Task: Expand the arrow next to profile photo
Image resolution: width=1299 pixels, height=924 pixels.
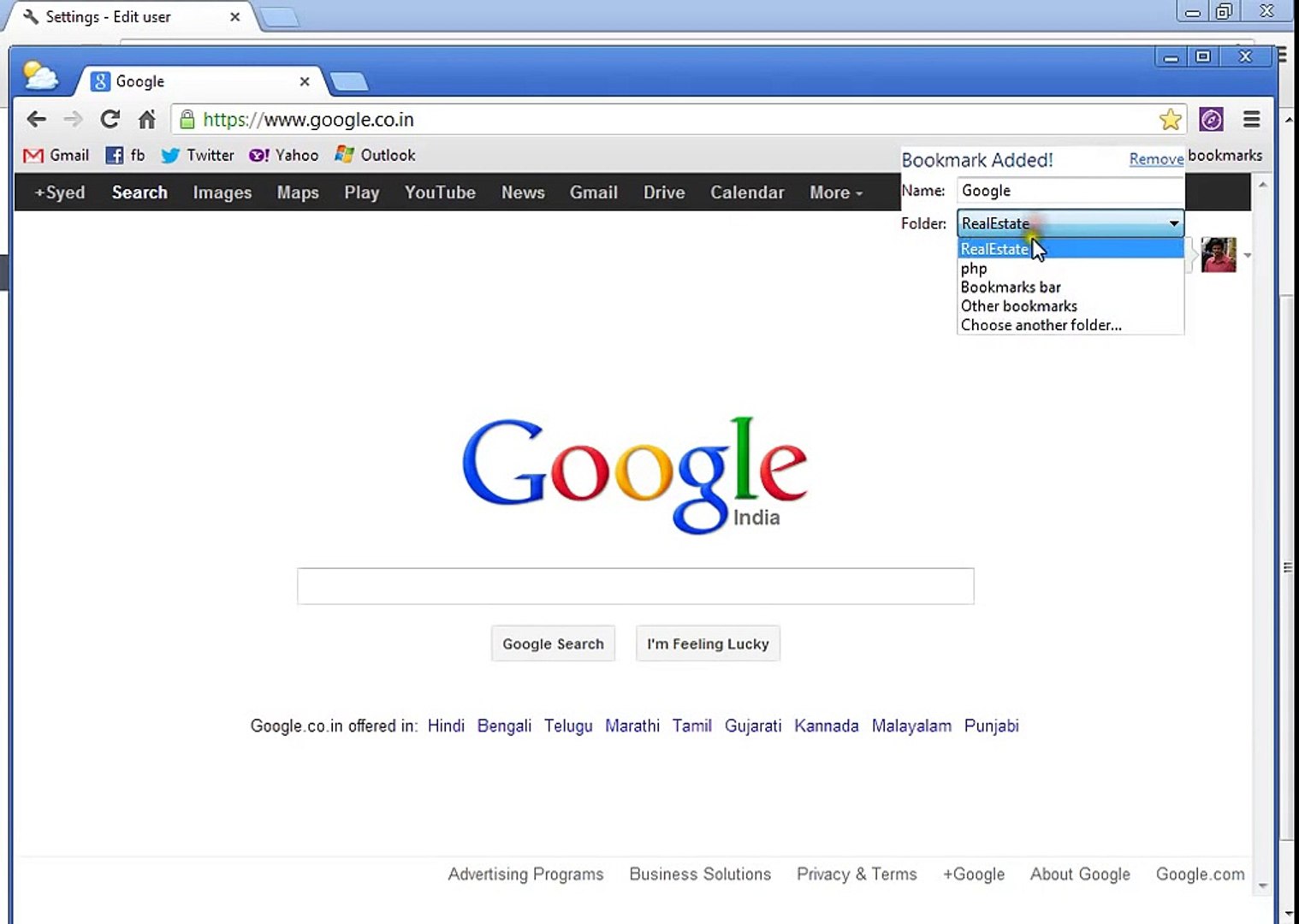Action: click(1248, 256)
